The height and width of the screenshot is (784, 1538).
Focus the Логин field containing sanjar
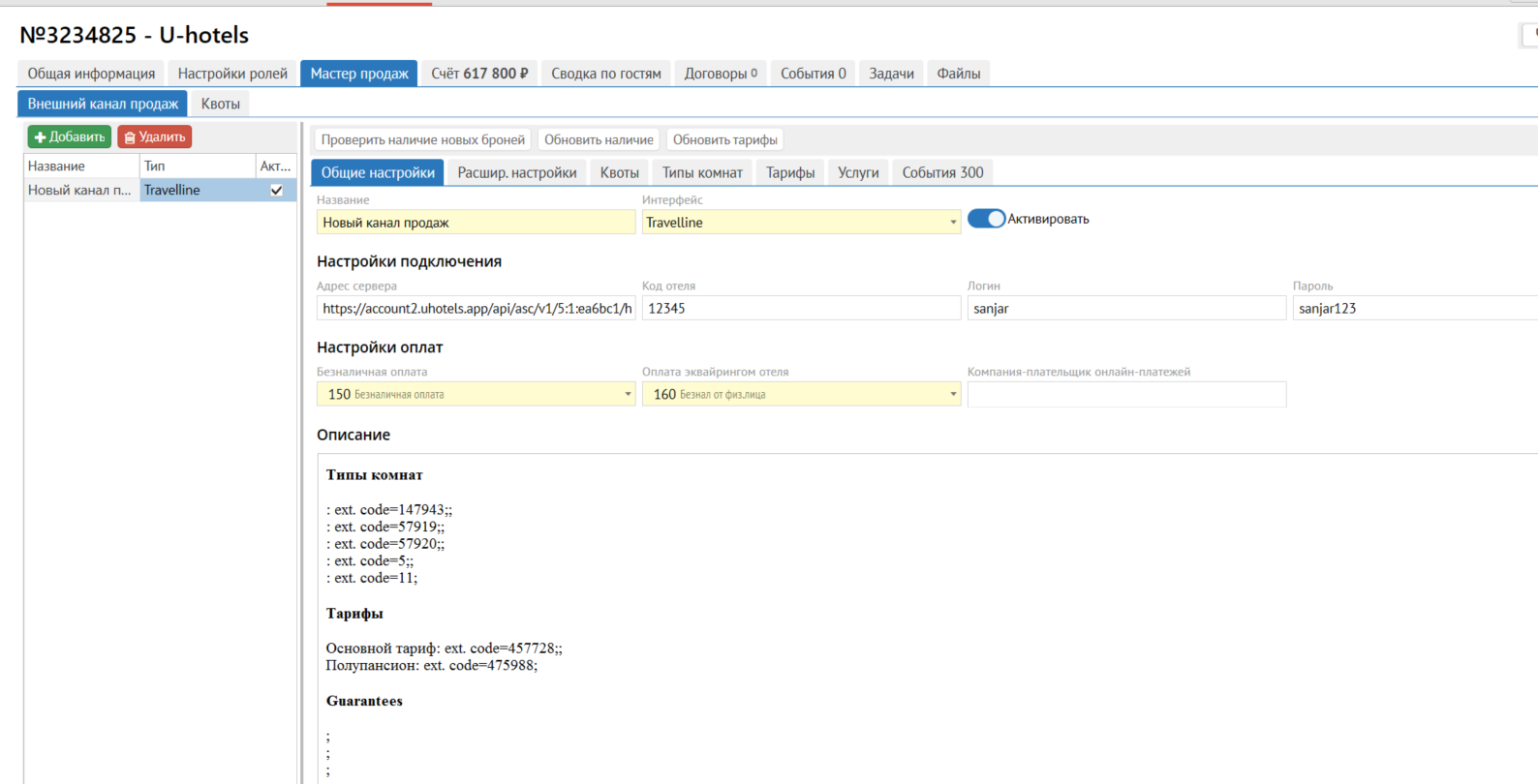click(x=1125, y=309)
